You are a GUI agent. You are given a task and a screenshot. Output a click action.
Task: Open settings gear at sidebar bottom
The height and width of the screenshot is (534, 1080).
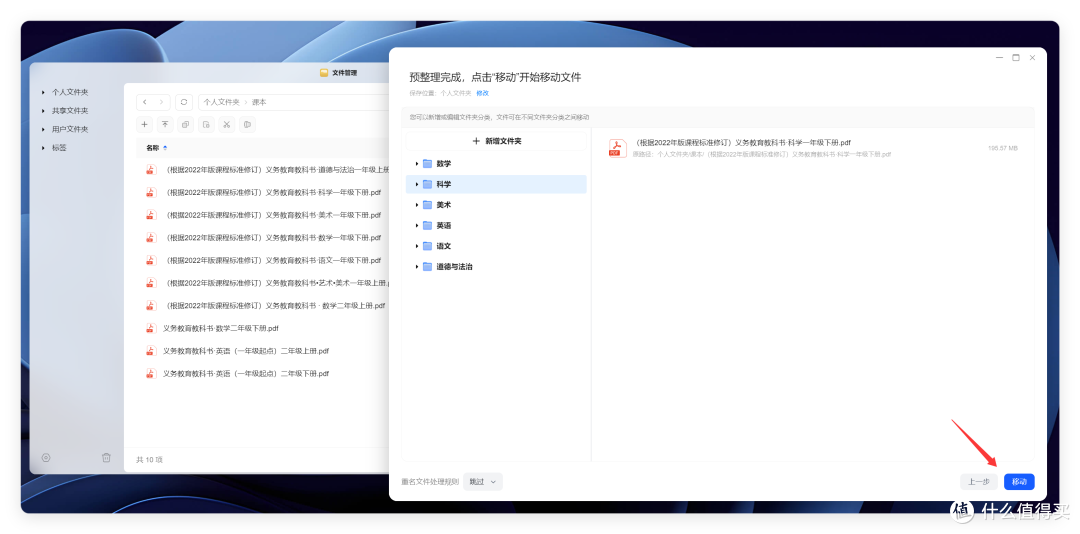46,458
